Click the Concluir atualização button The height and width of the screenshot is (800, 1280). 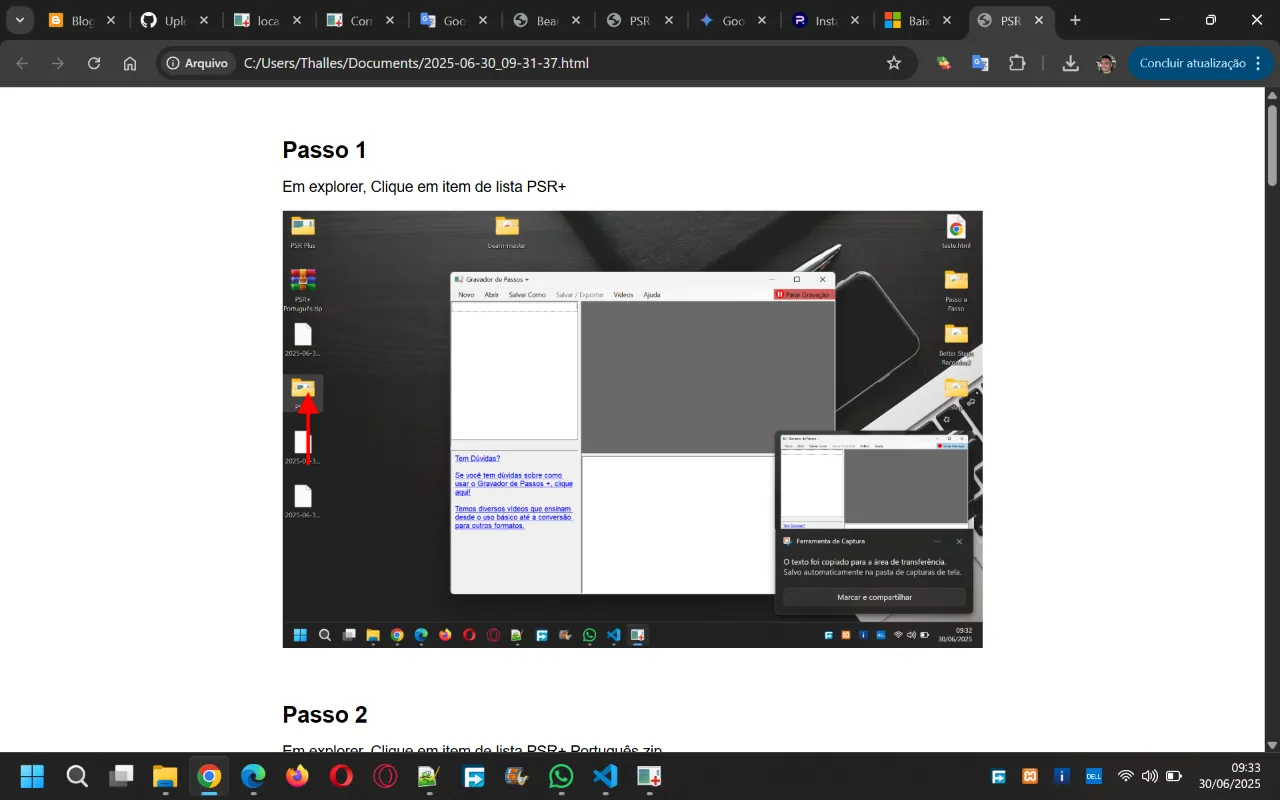(x=1192, y=63)
